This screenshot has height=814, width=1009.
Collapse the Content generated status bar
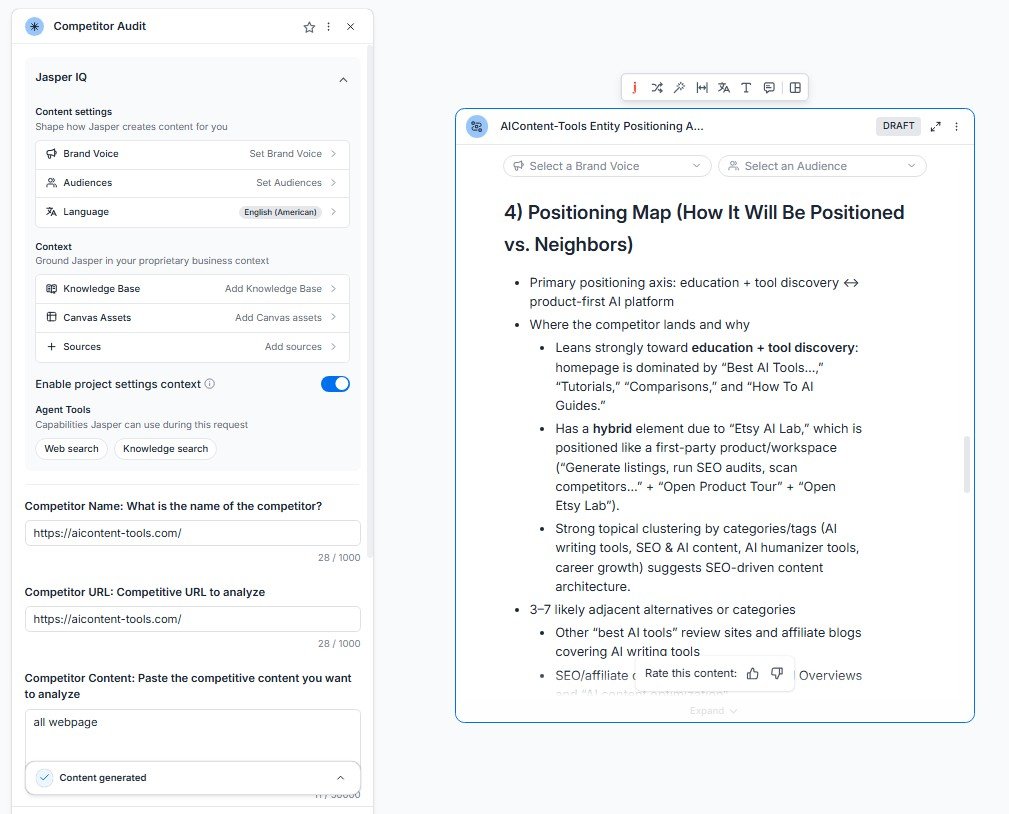pyautogui.click(x=340, y=777)
